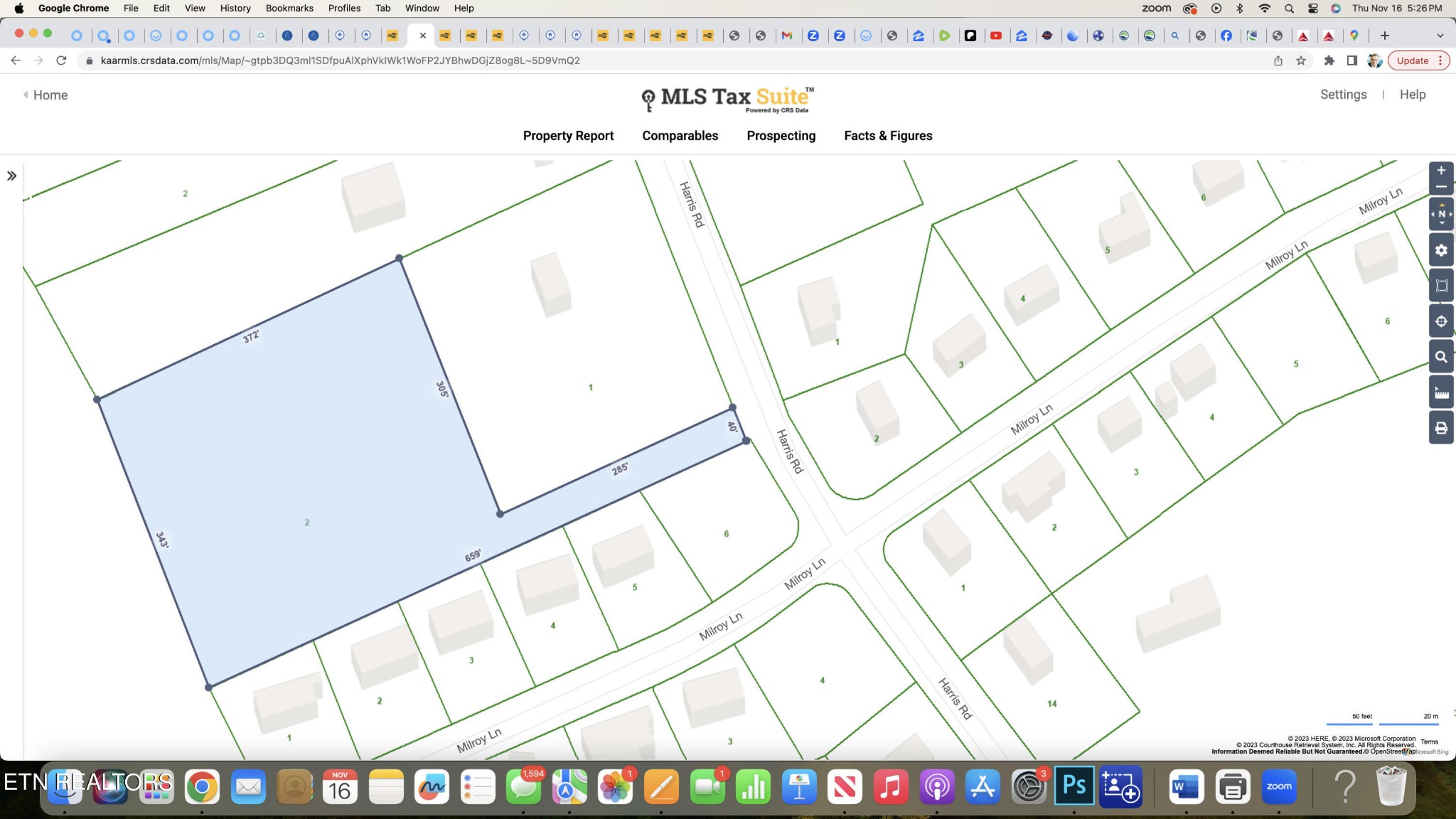Expand the tab search dropdown arrow
This screenshot has height=819, width=1456.
click(x=1440, y=36)
